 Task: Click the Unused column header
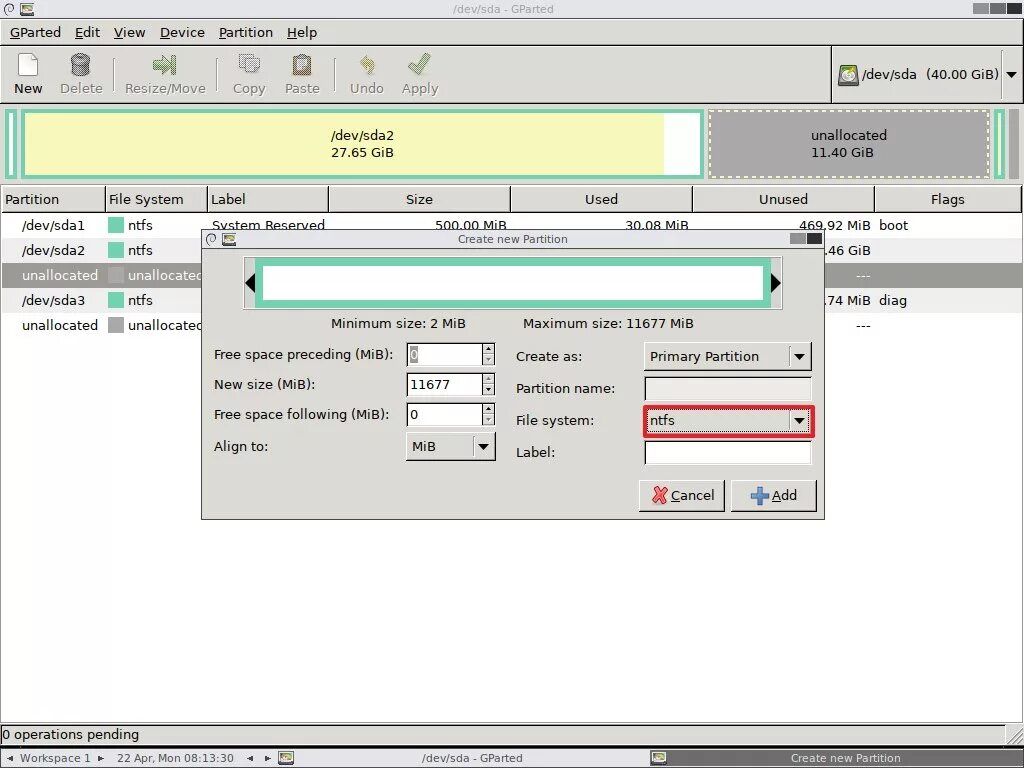tap(783, 199)
